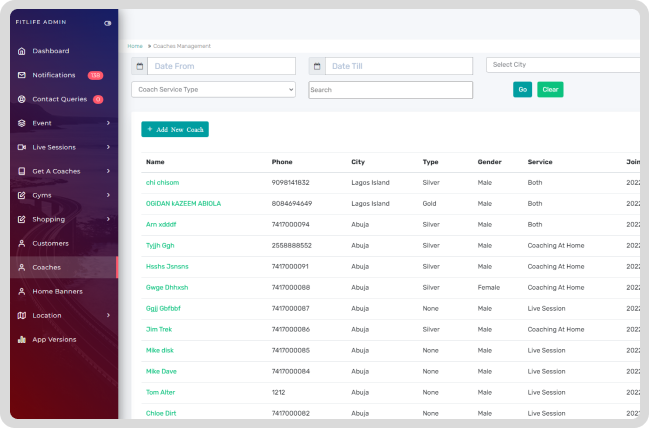
Task: Click the Service column header
Action: [x=540, y=162]
